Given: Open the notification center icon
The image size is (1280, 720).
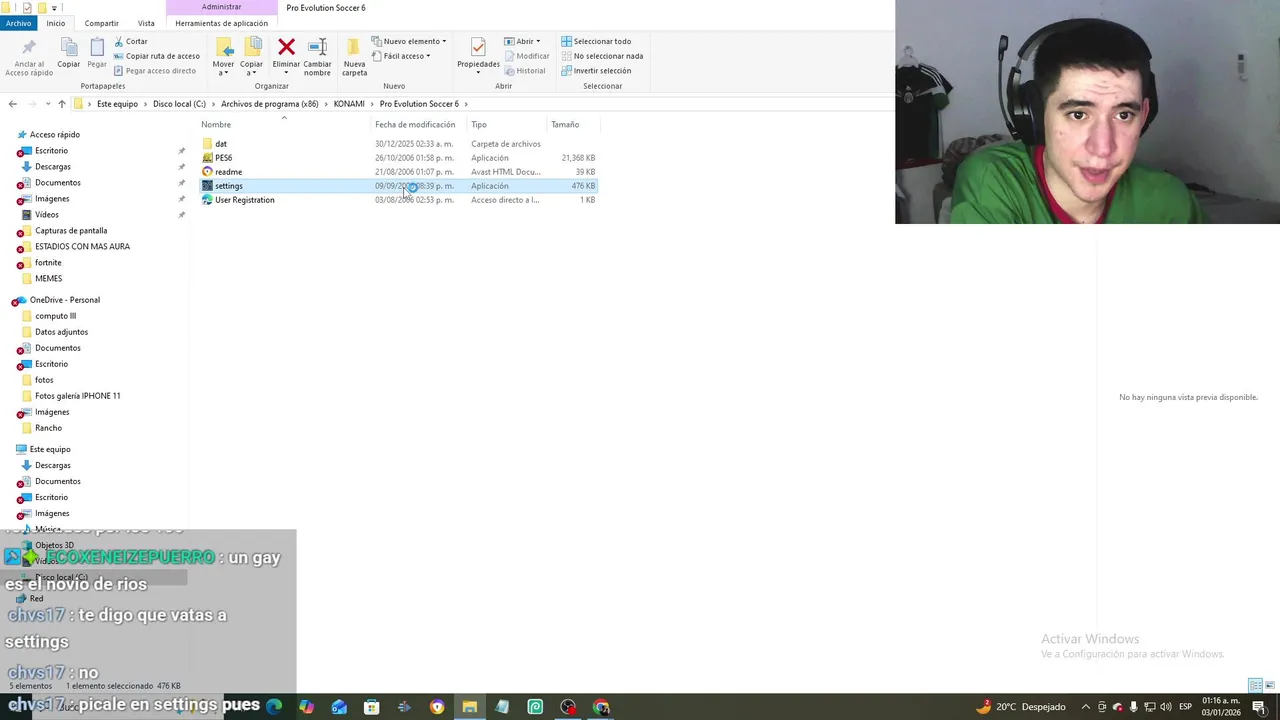Looking at the screenshot, I should coord(1259,707).
